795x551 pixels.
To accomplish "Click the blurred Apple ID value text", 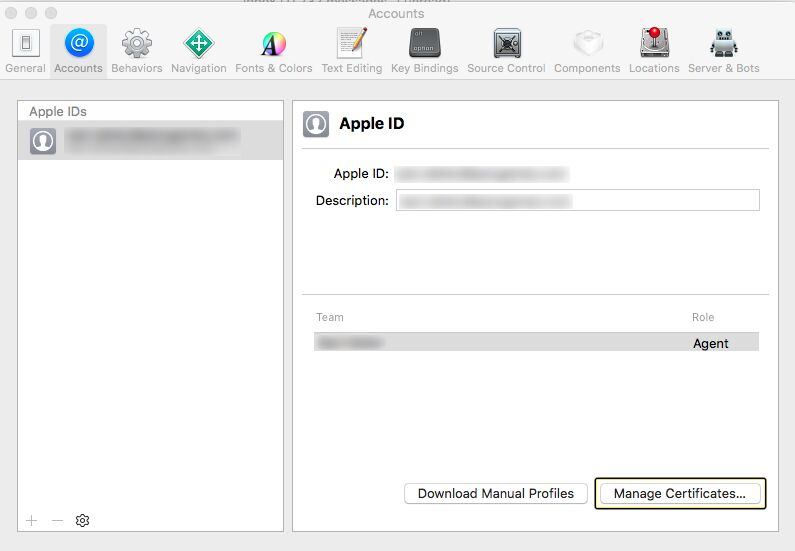I will (x=482, y=174).
